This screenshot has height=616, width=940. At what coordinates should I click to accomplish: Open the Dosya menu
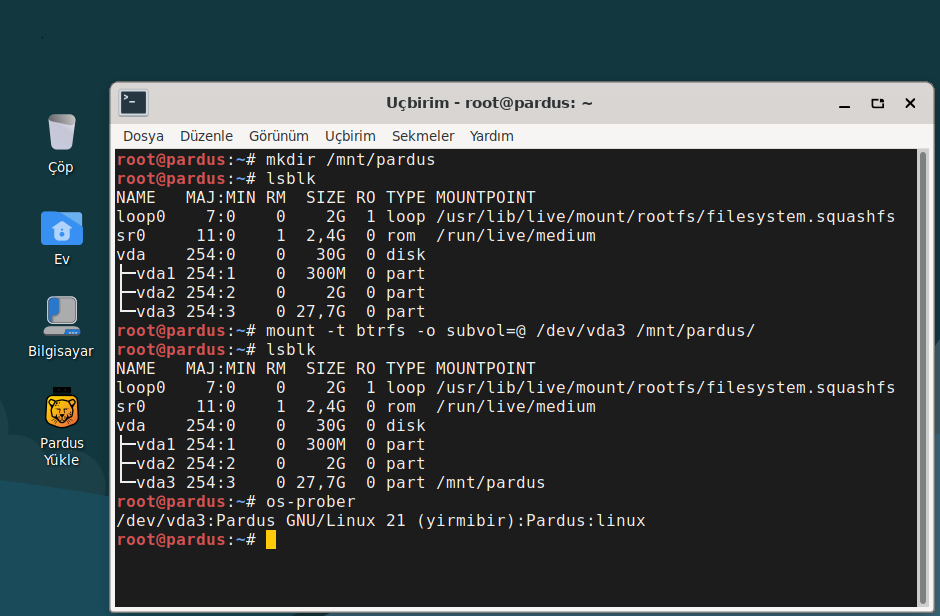click(x=143, y=136)
